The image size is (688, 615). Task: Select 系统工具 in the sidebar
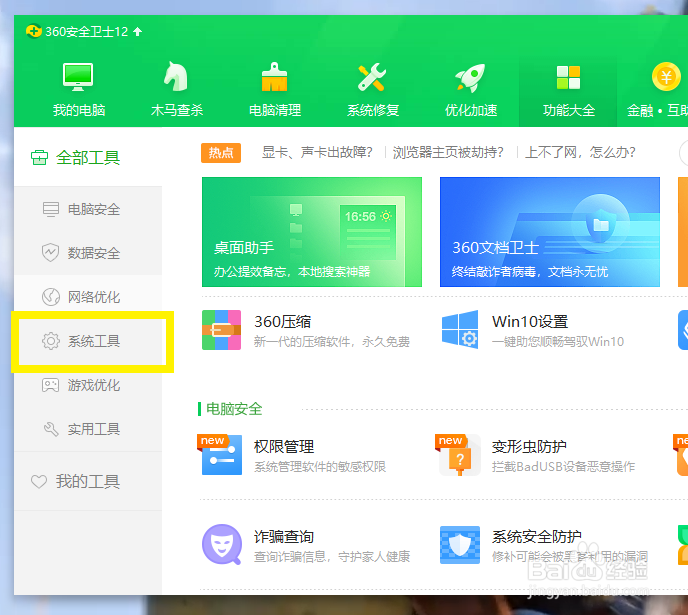pyautogui.click(x=88, y=341)
